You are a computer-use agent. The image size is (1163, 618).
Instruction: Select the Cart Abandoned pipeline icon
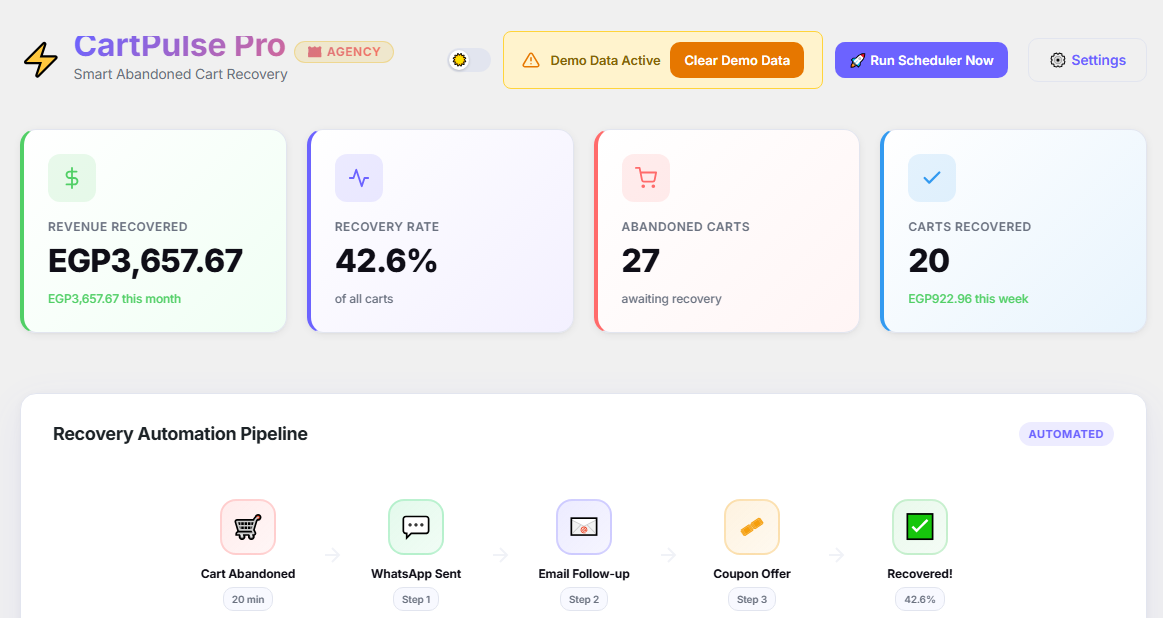(x=248, y=527)
